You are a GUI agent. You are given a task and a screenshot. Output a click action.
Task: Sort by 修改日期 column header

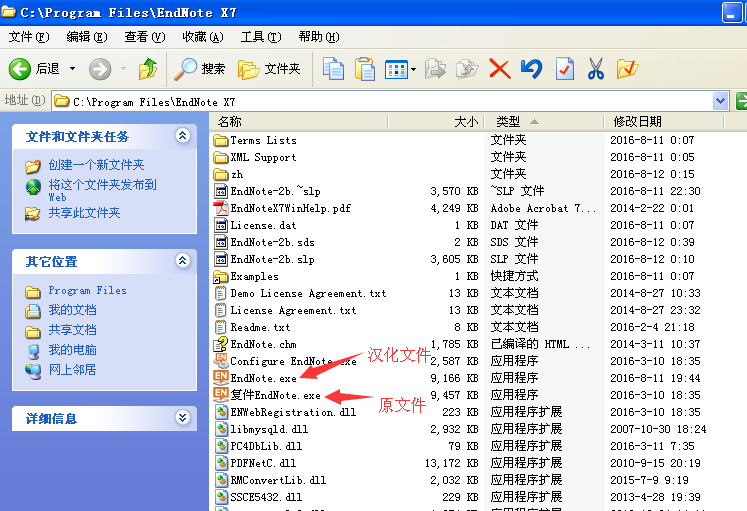[664, 122]
